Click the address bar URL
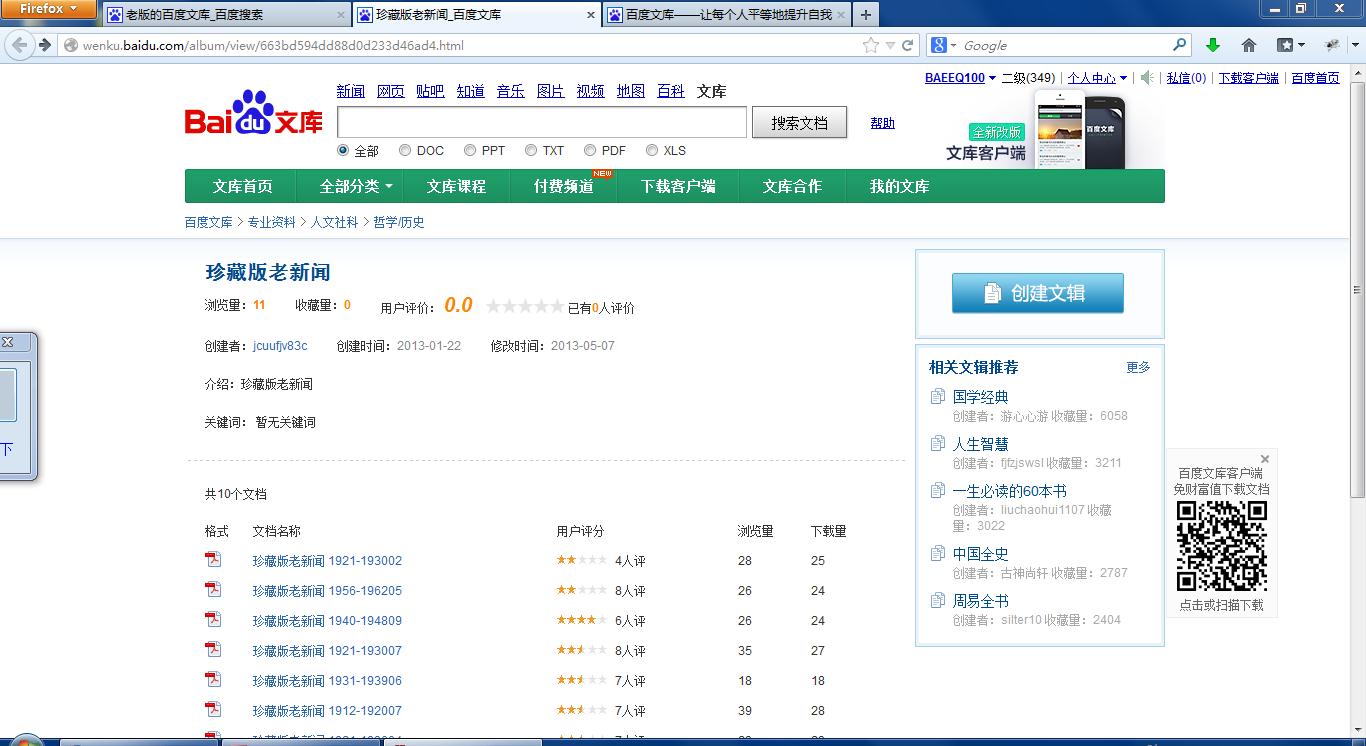The height and width of the screenshot is (746, 1366). 273,45
